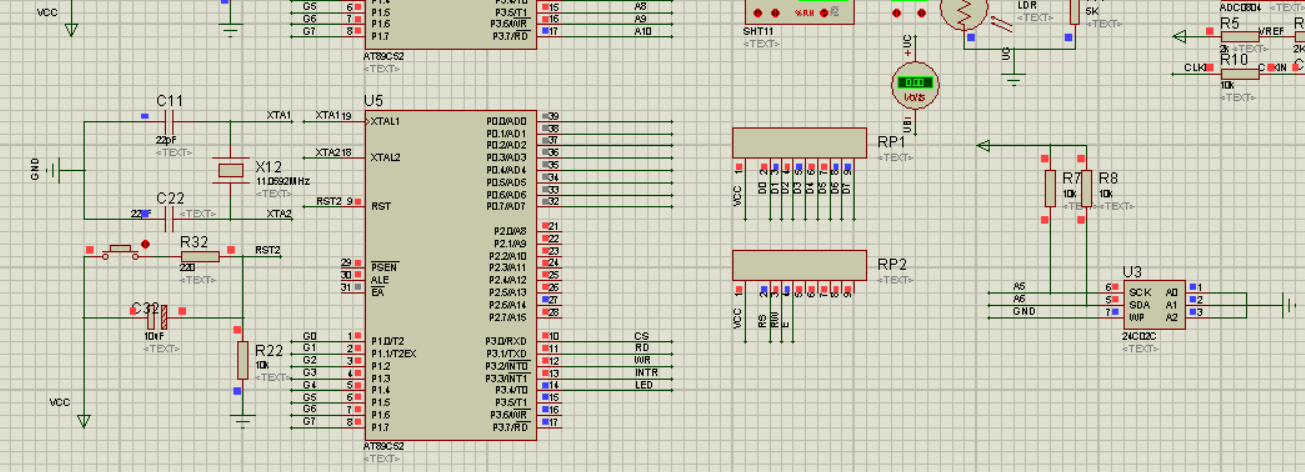The image size is (1305, 472).
Task: Select resistor R5 near VREF
Action: 1239,37
